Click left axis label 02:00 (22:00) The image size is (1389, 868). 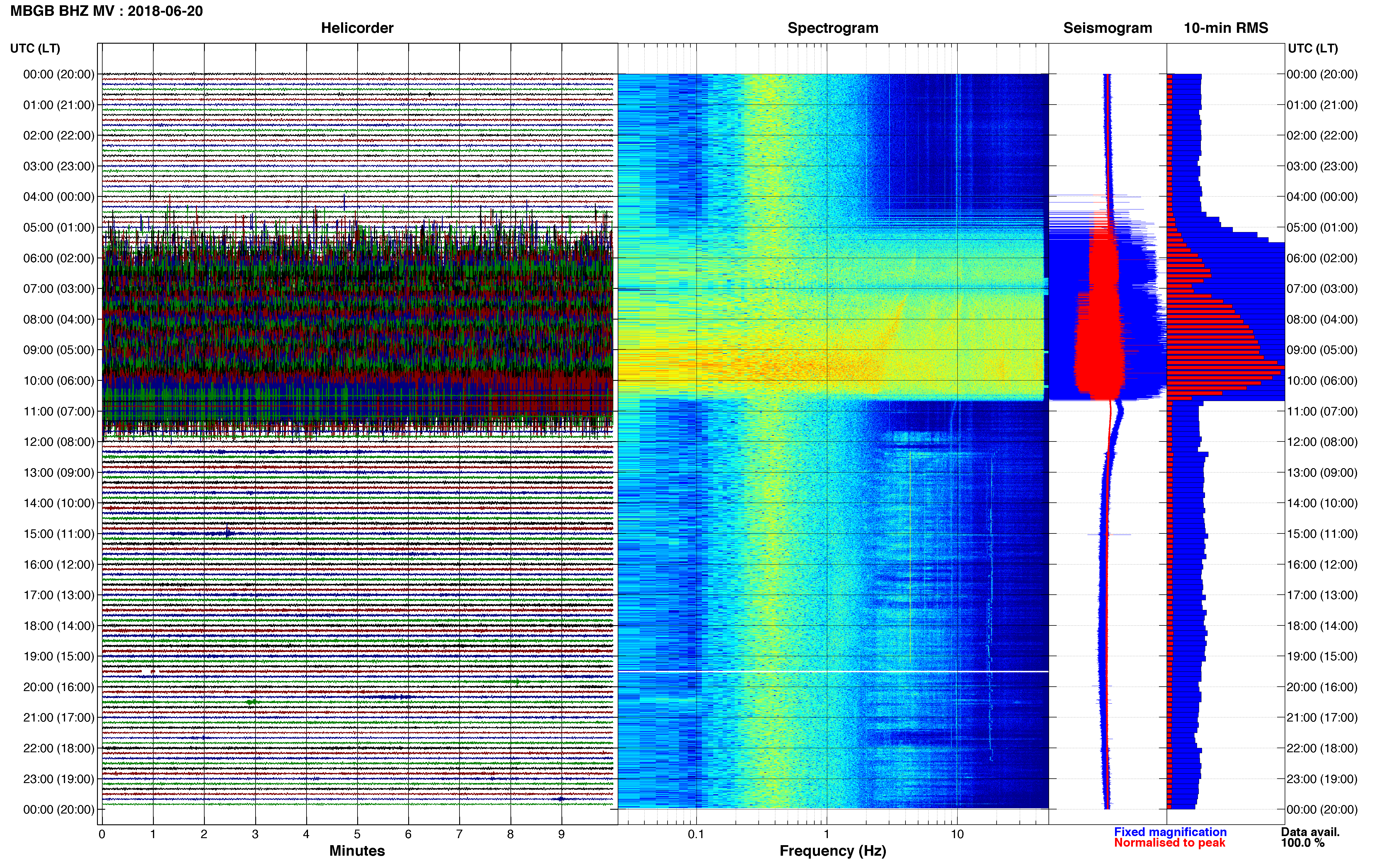[59, 135]
